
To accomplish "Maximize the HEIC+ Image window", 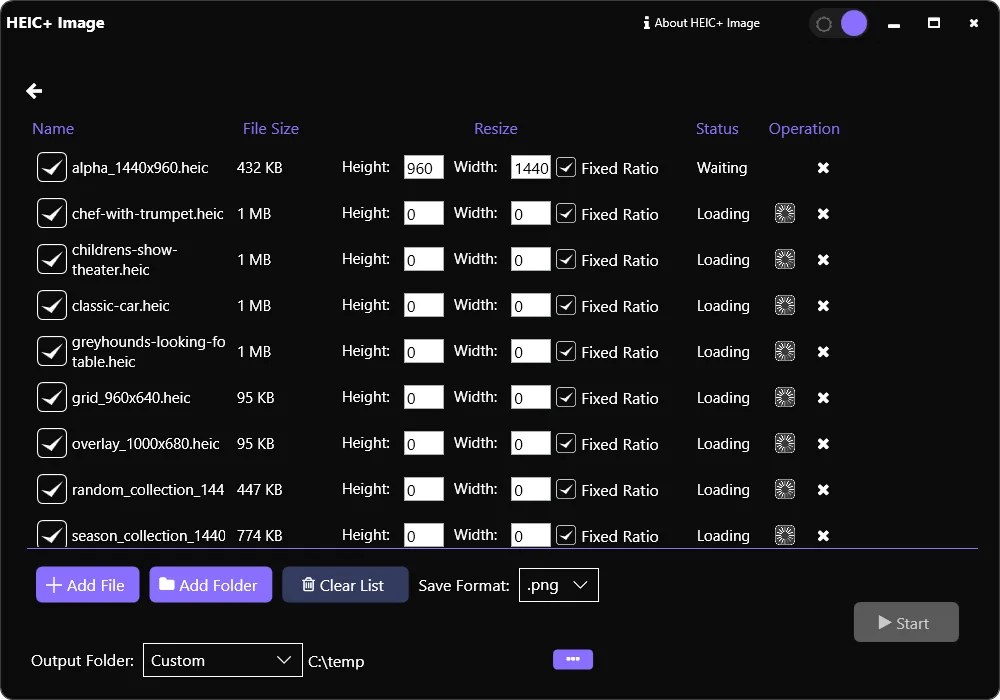I will point(934,23).
